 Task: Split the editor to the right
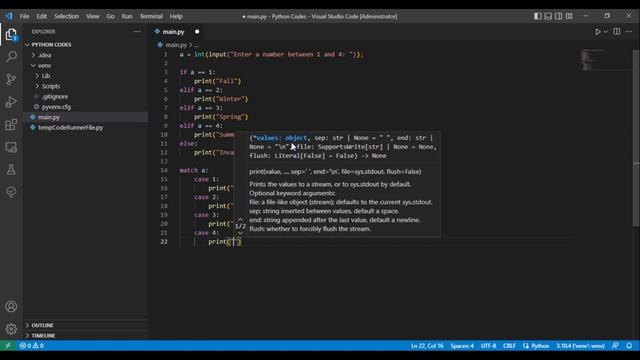pos(617,31)
